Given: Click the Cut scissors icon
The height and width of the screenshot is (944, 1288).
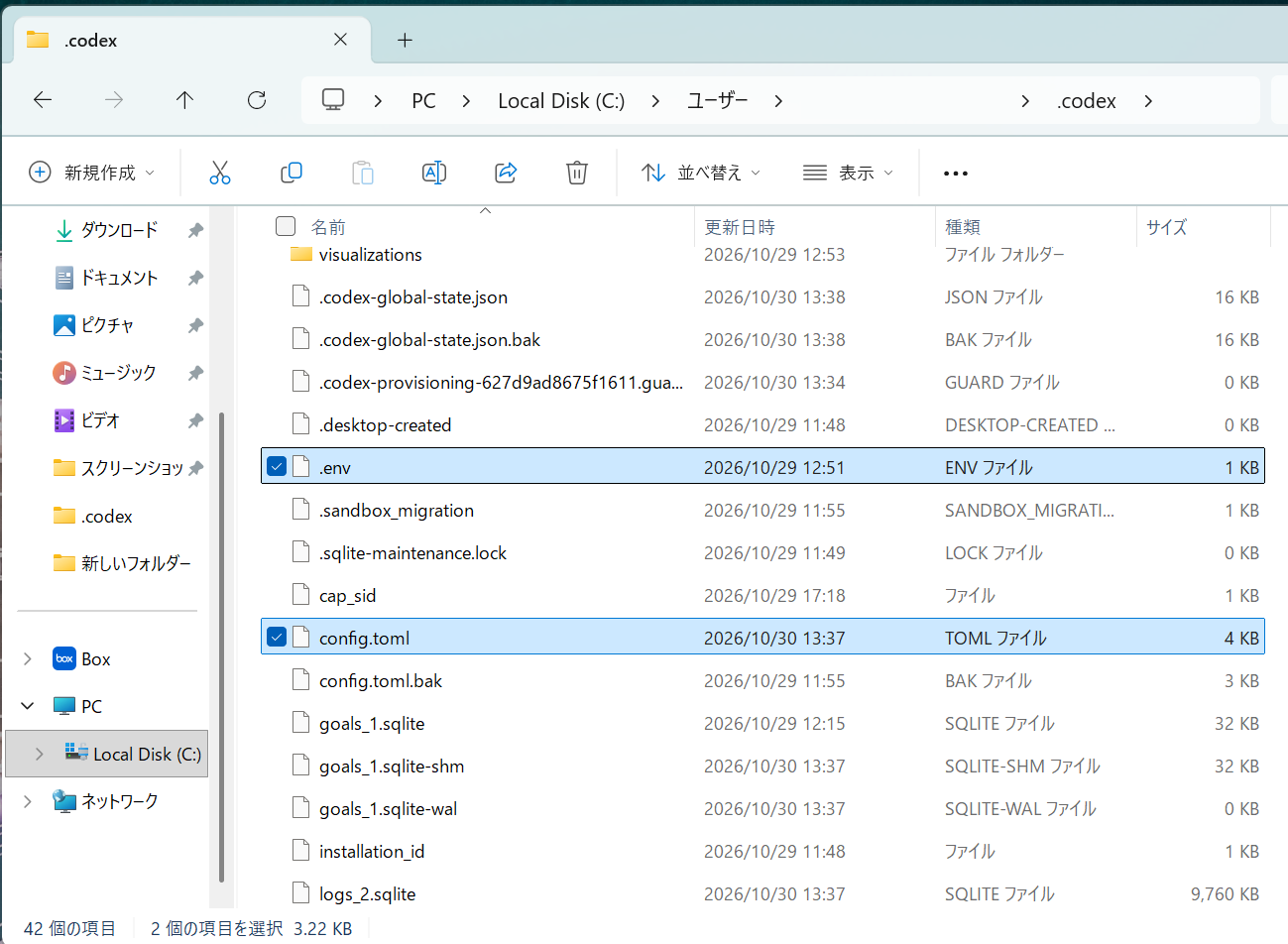Looking at the screenshot, I should pos(220,173).
